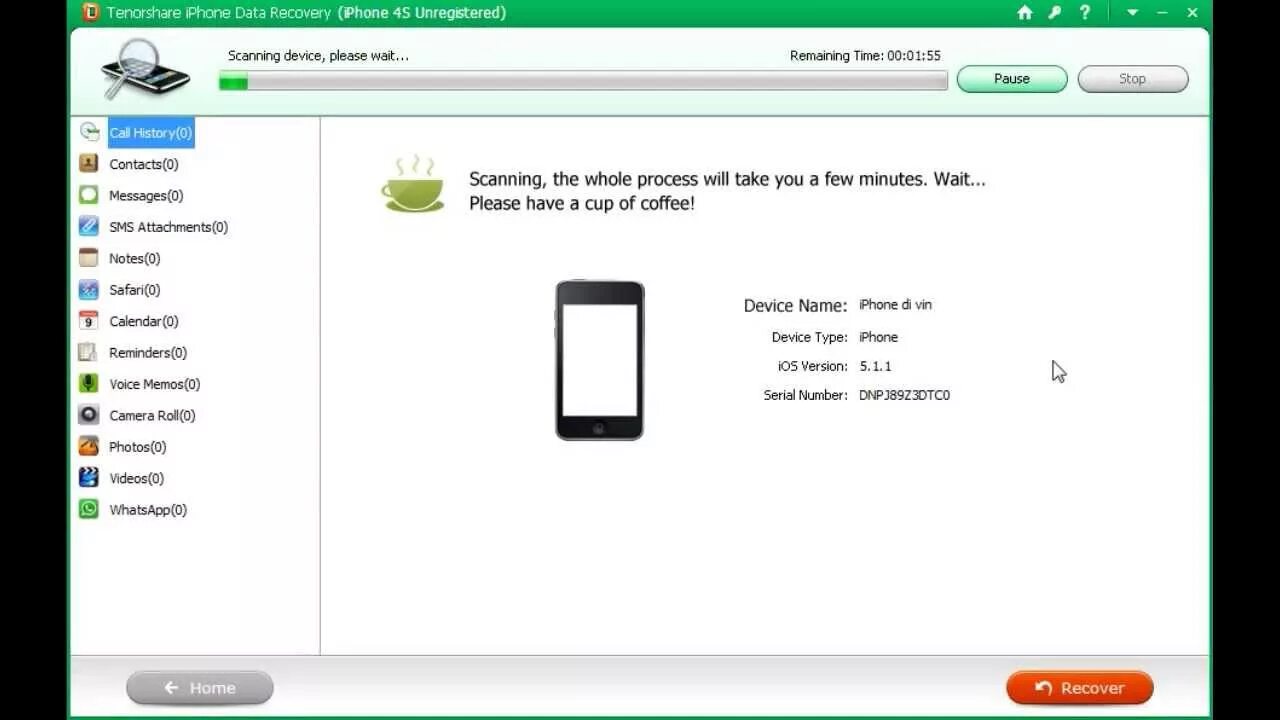Image resolution: width=1280 pixels, height=720 pixels.
Task: Click the home icon in title bar
Action: point(1025,13)
